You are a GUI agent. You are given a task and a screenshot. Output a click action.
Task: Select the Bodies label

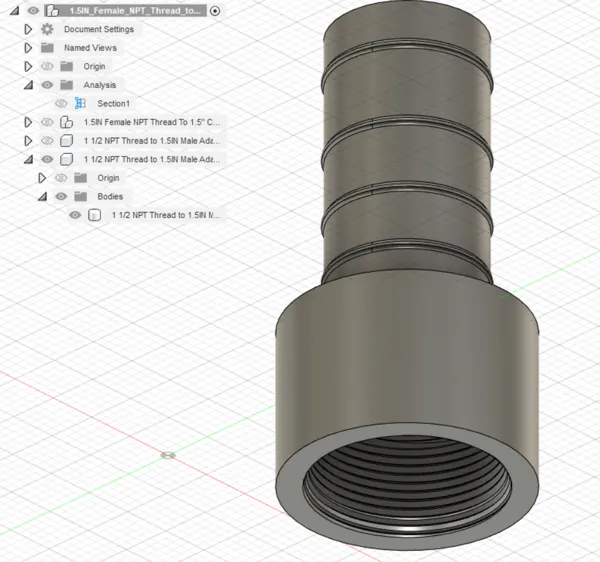click(110, 197)
